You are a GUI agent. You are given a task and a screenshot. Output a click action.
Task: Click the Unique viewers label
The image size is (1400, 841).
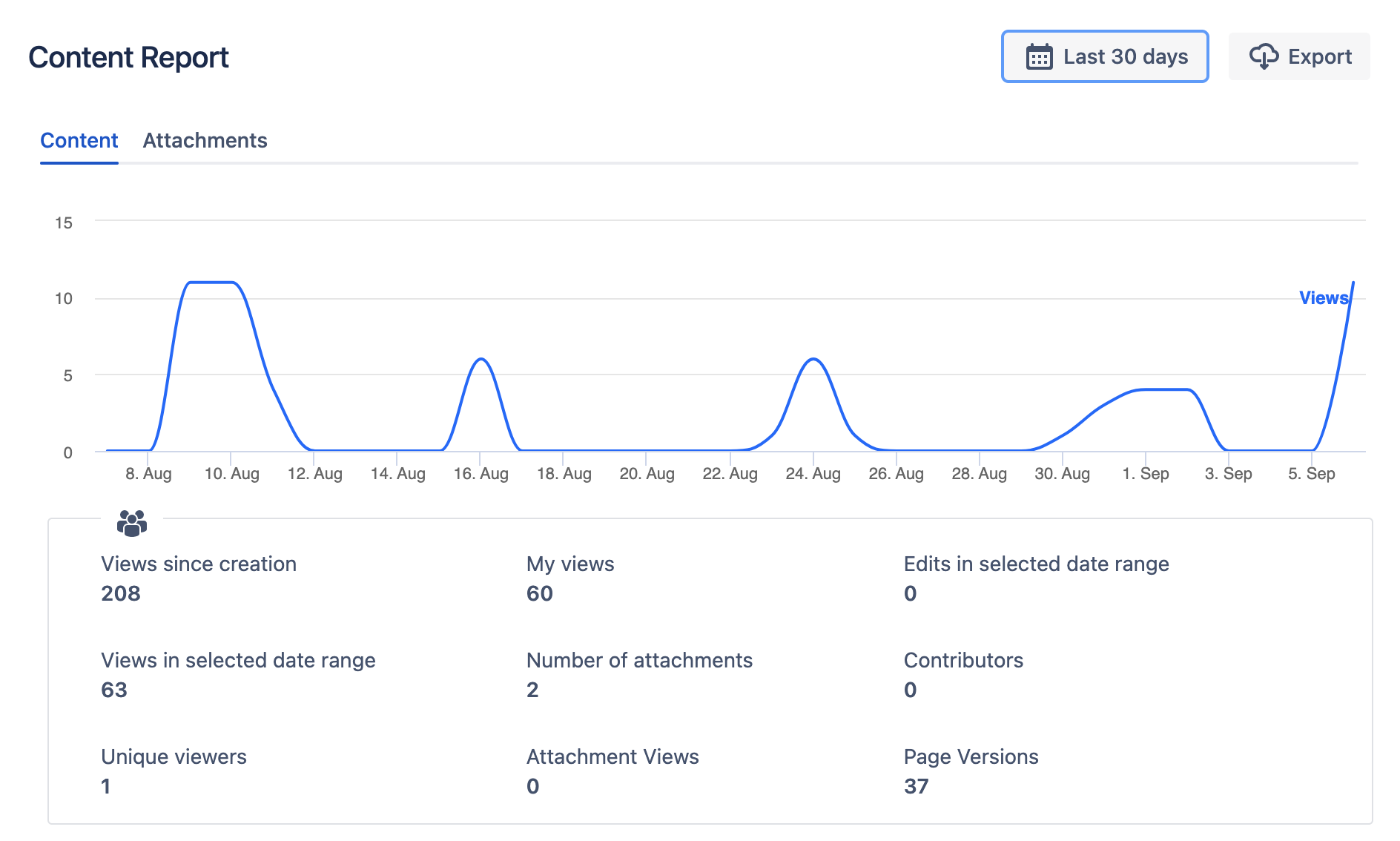pos(174,756)
